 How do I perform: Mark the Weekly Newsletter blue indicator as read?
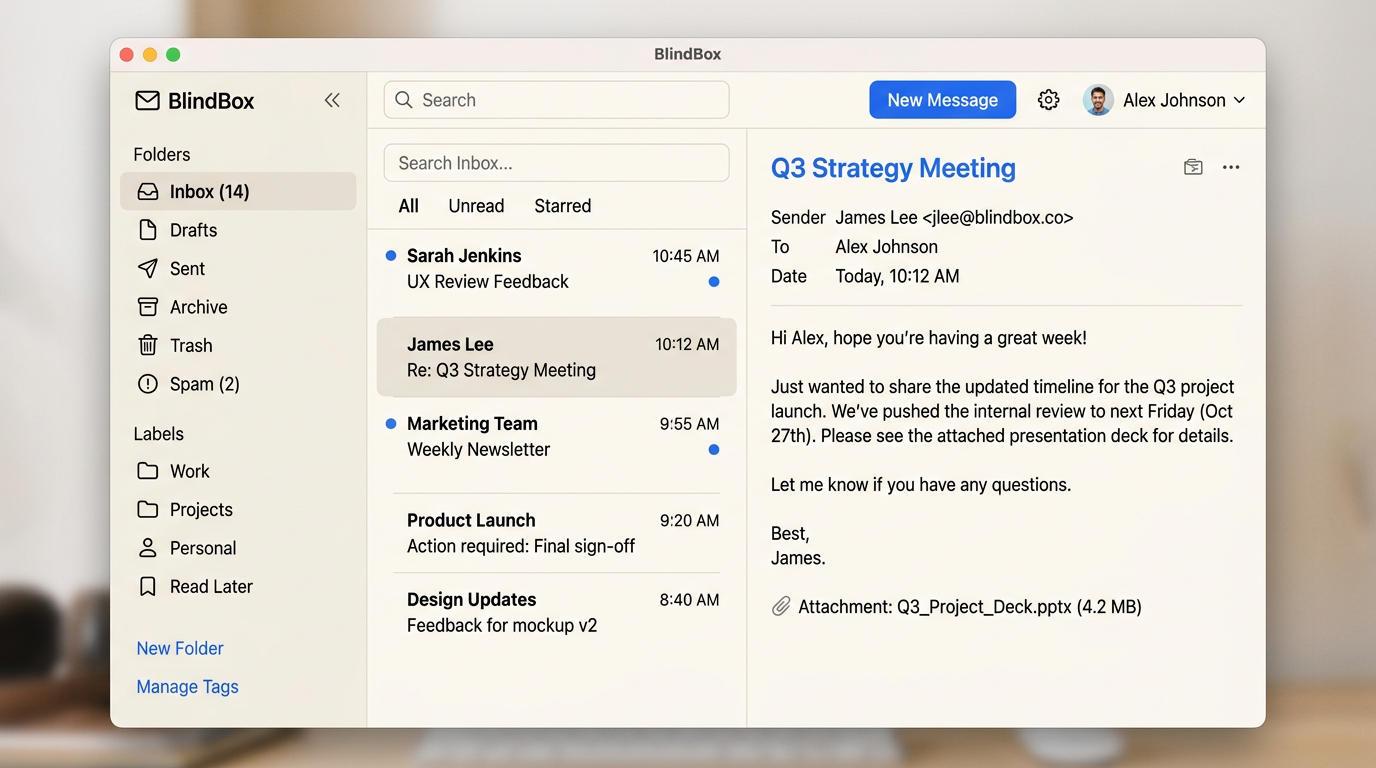pyautogui.click(x=714, y=449)
